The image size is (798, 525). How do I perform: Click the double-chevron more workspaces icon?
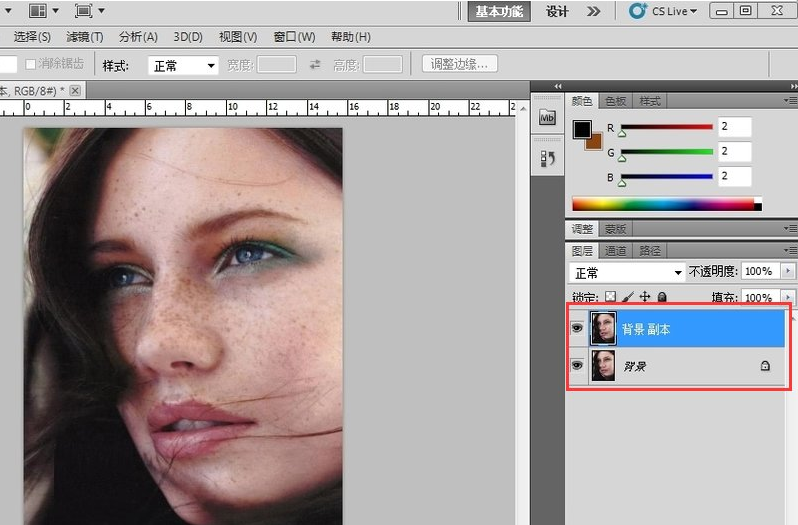pyautogui.click(x=594, y=11)
